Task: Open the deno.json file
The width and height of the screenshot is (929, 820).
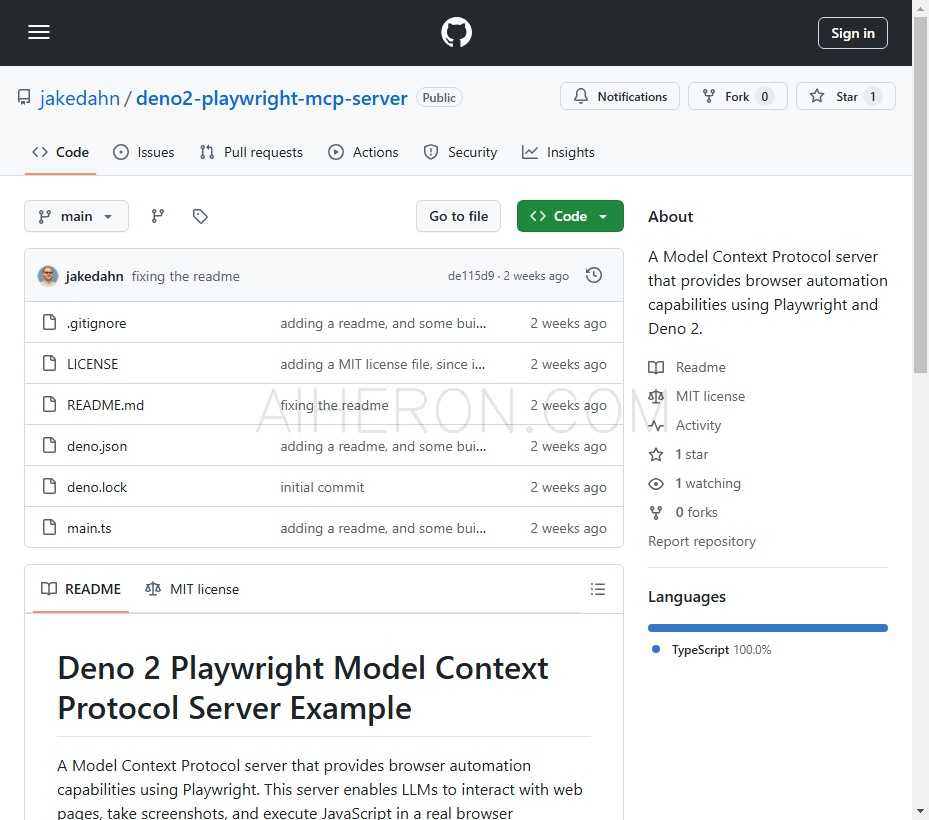Action: 97,446
